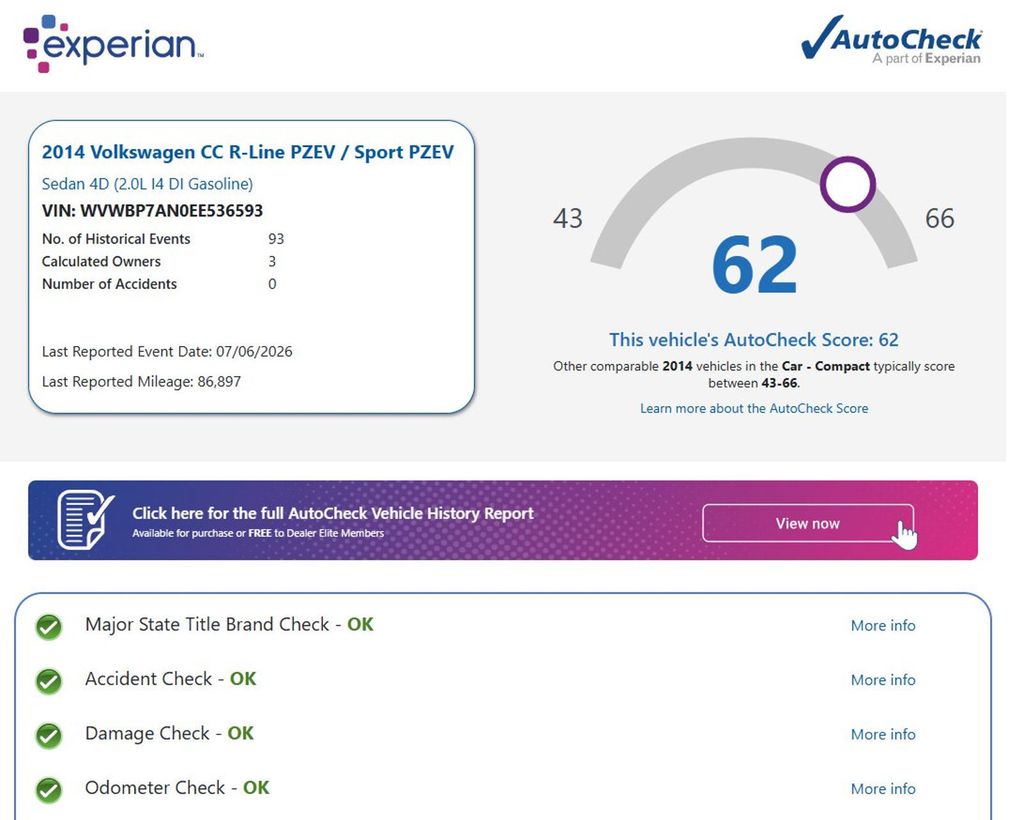Image resolution: width=1024 pixels, height=820 pixels.
Task: Open More info for Odometer Check
Action: click(883, 789)
